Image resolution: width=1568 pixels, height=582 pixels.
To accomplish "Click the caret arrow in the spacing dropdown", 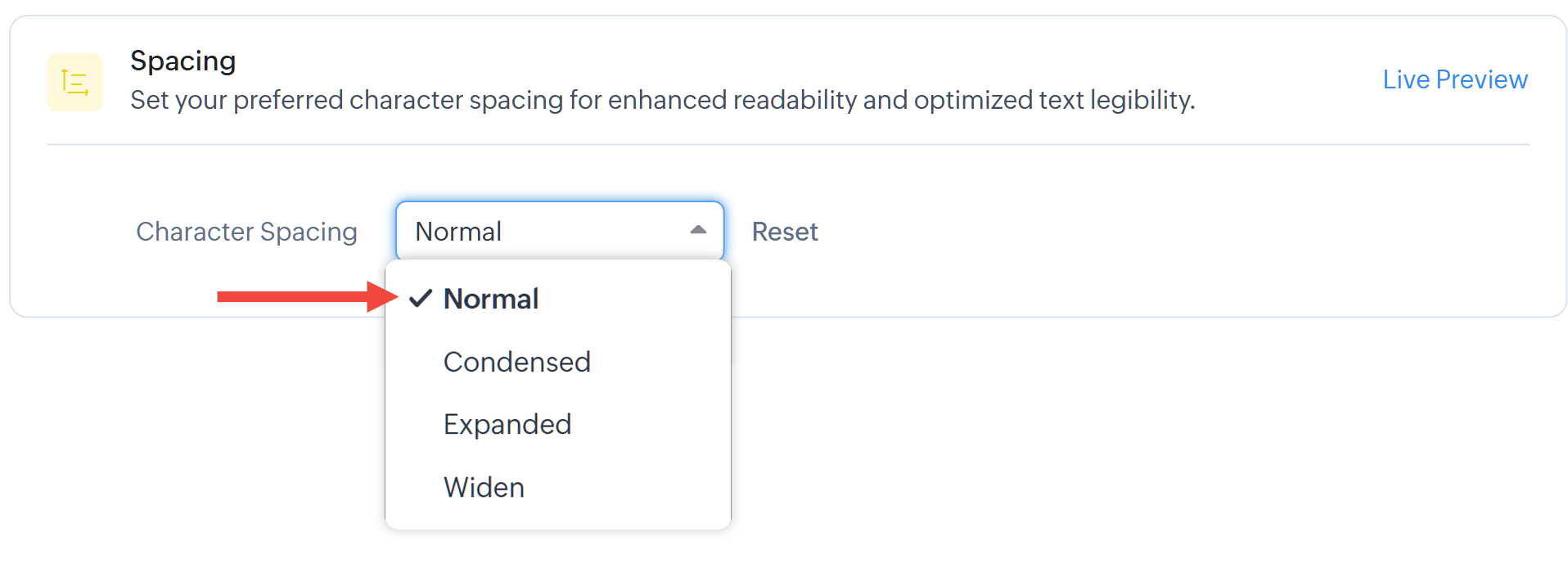I will (x=697, y=231).
